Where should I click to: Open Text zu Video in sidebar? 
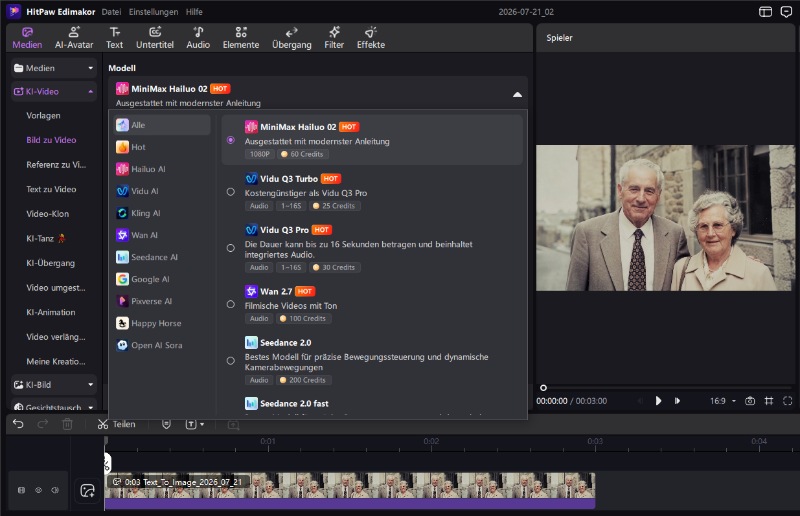click(x=51, y=189)
